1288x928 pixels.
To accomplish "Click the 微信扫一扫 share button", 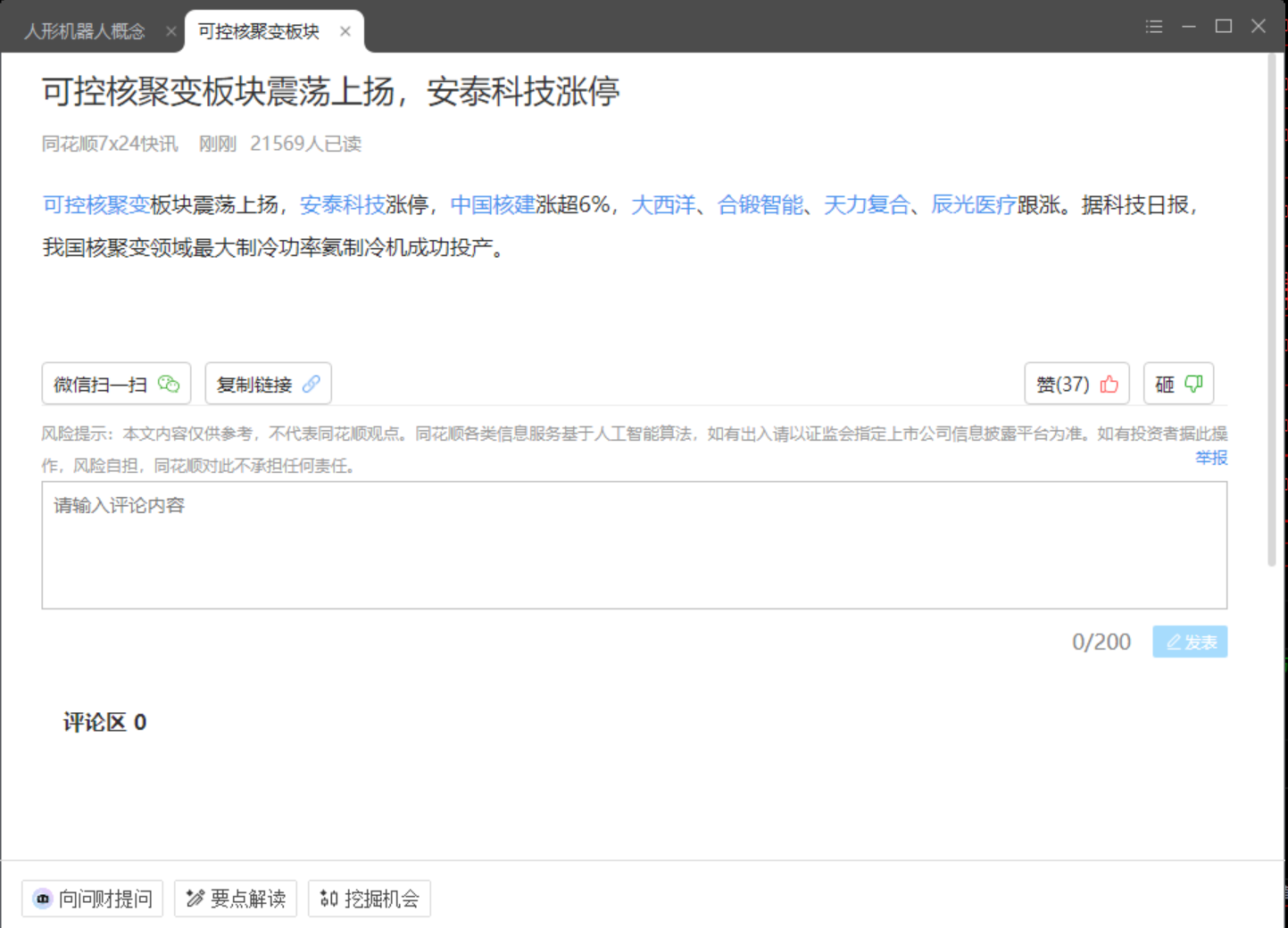I will point(116,384).
